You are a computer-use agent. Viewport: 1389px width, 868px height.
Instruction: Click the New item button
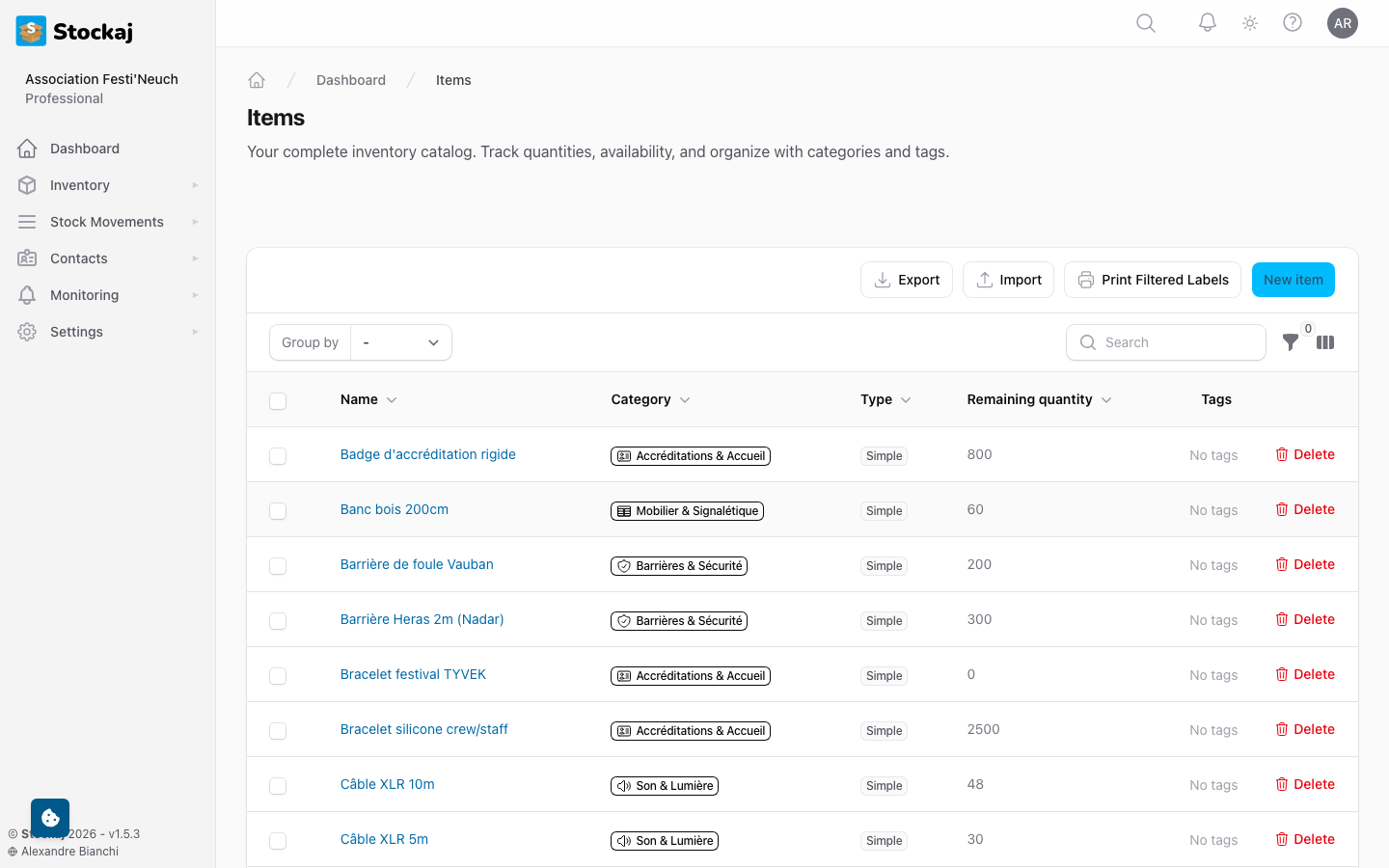pyautogui.click(x=1294, y=280)
